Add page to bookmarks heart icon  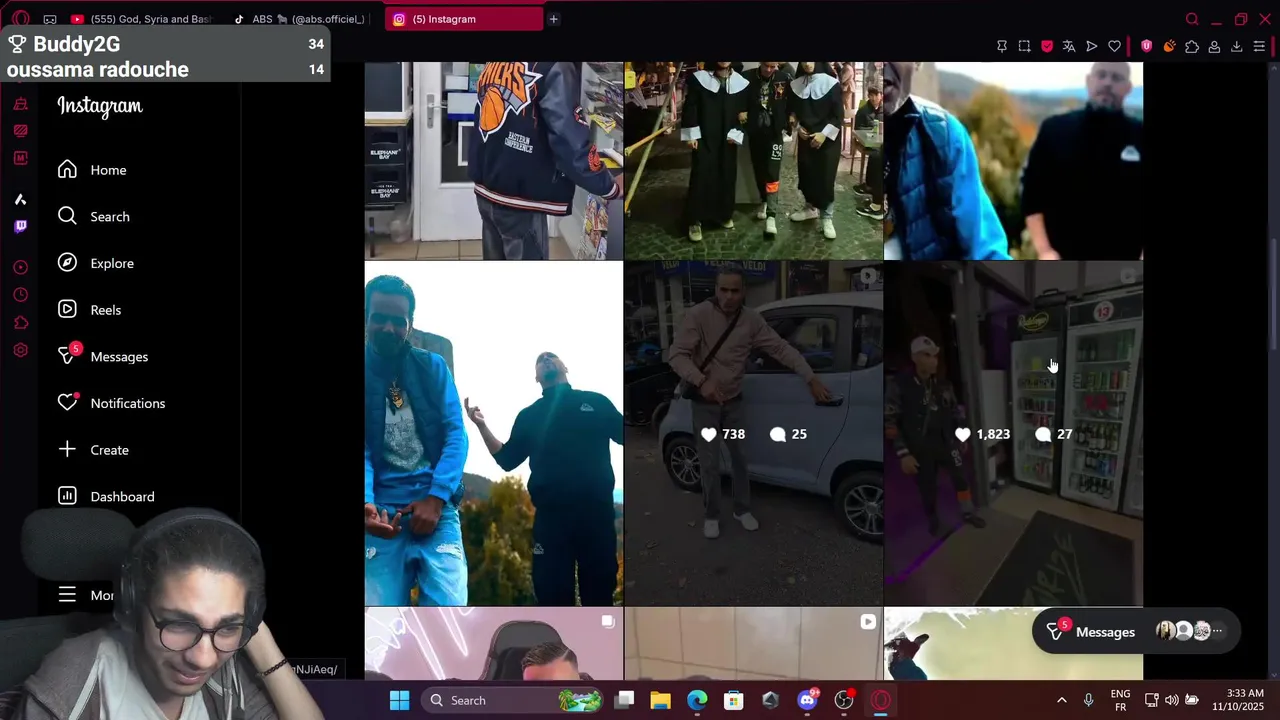[1114, 46]
